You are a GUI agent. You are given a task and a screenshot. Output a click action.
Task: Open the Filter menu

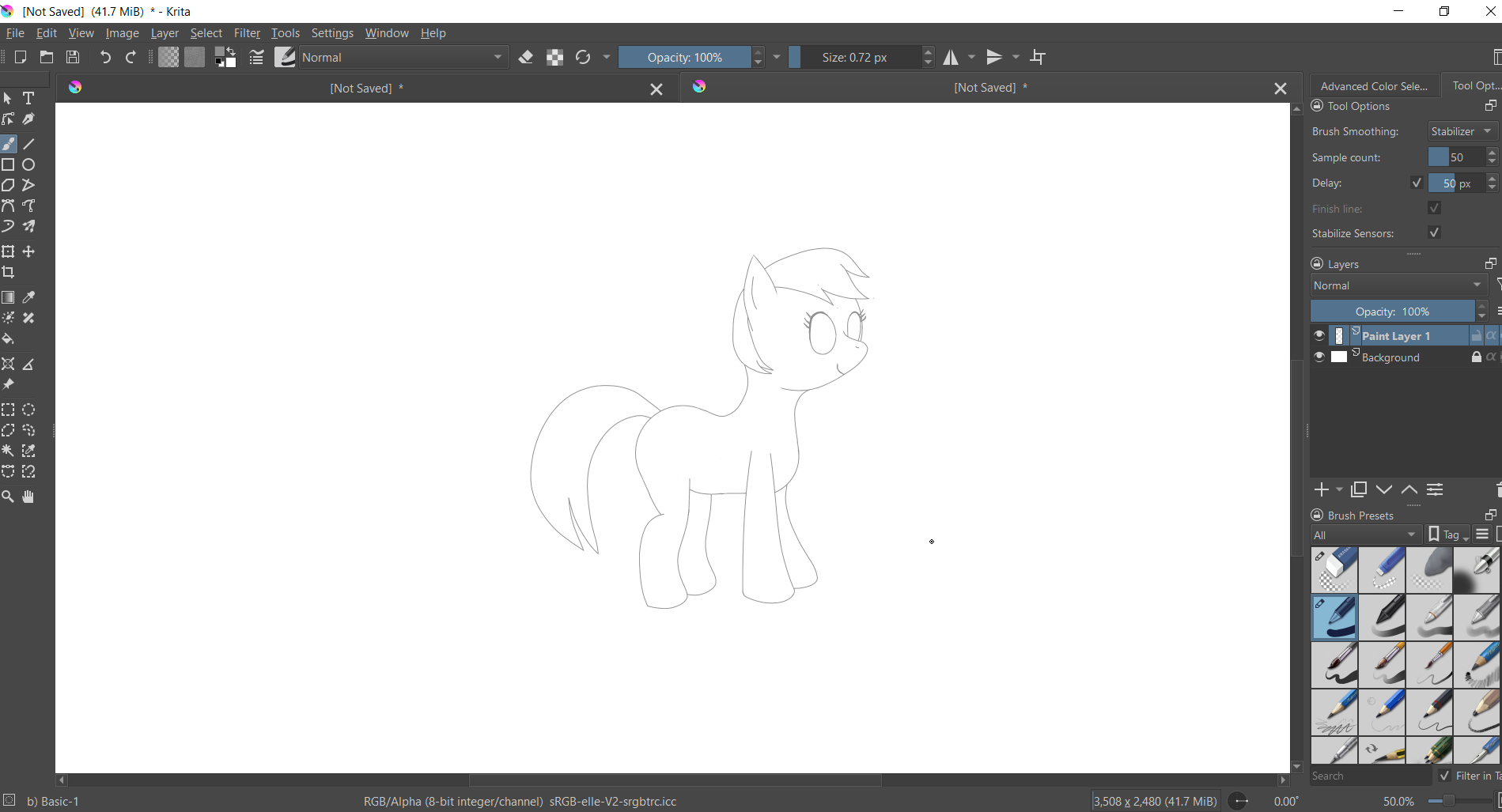coord(247,33)
